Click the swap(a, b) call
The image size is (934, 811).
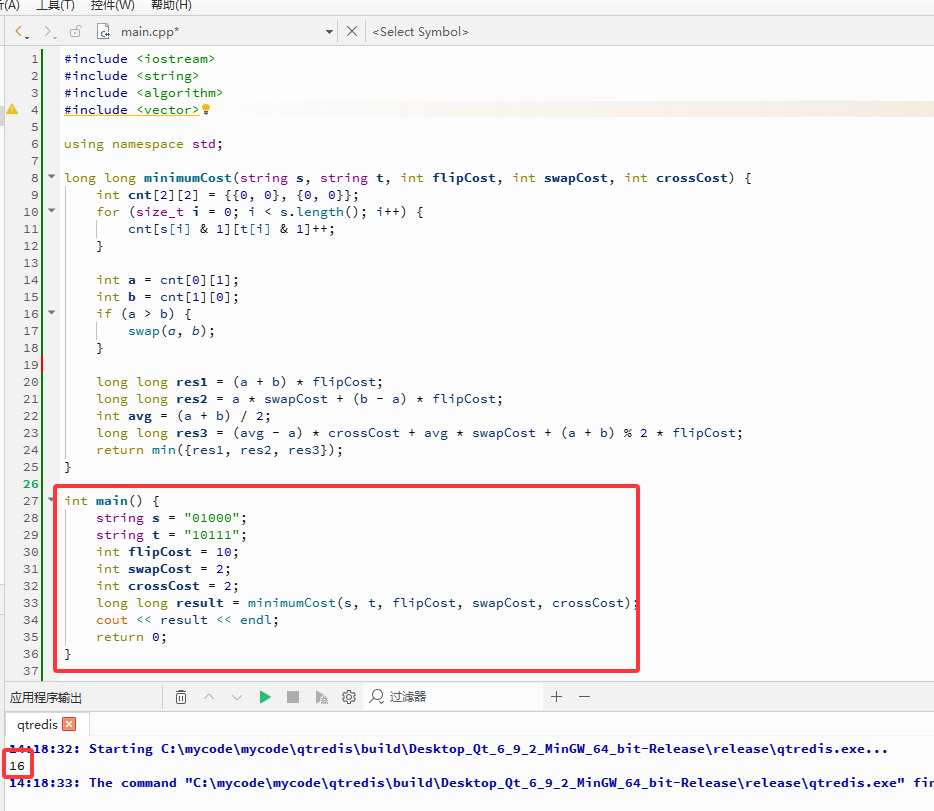(172, 331)
